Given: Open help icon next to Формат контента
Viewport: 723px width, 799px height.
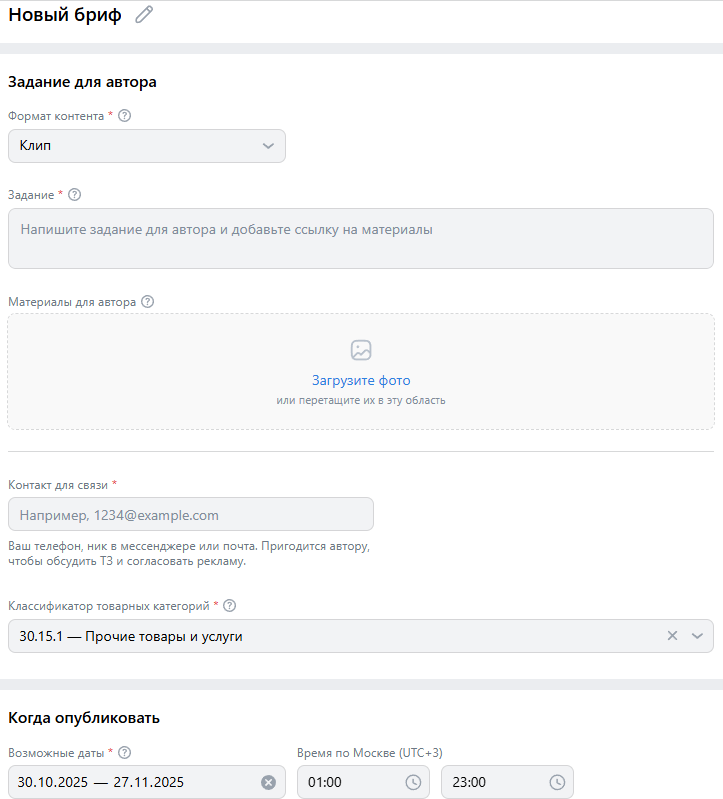Looking at the screenshot, I should pyautogui.click(x=124, y=116).
